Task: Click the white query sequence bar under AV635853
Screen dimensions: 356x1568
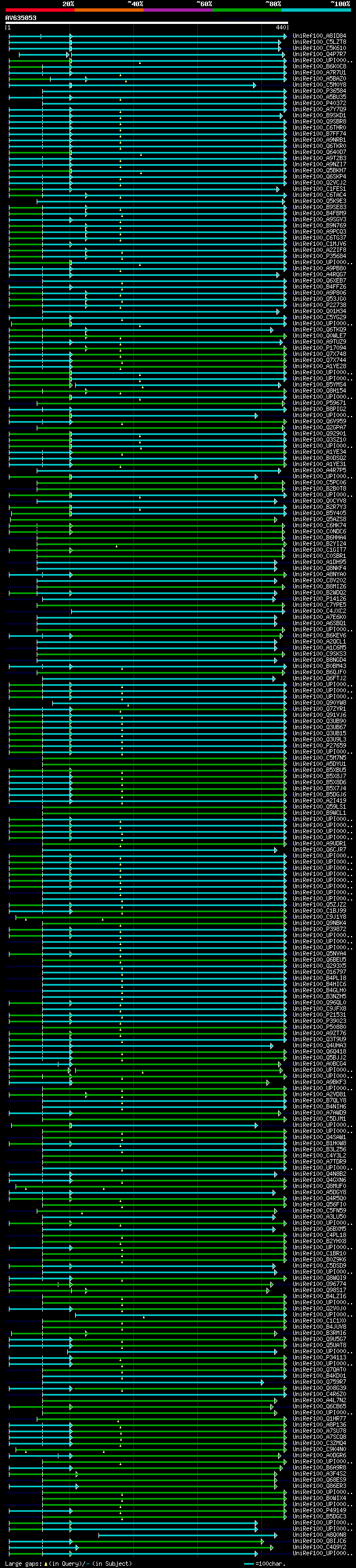Action: tap(147, 23)
